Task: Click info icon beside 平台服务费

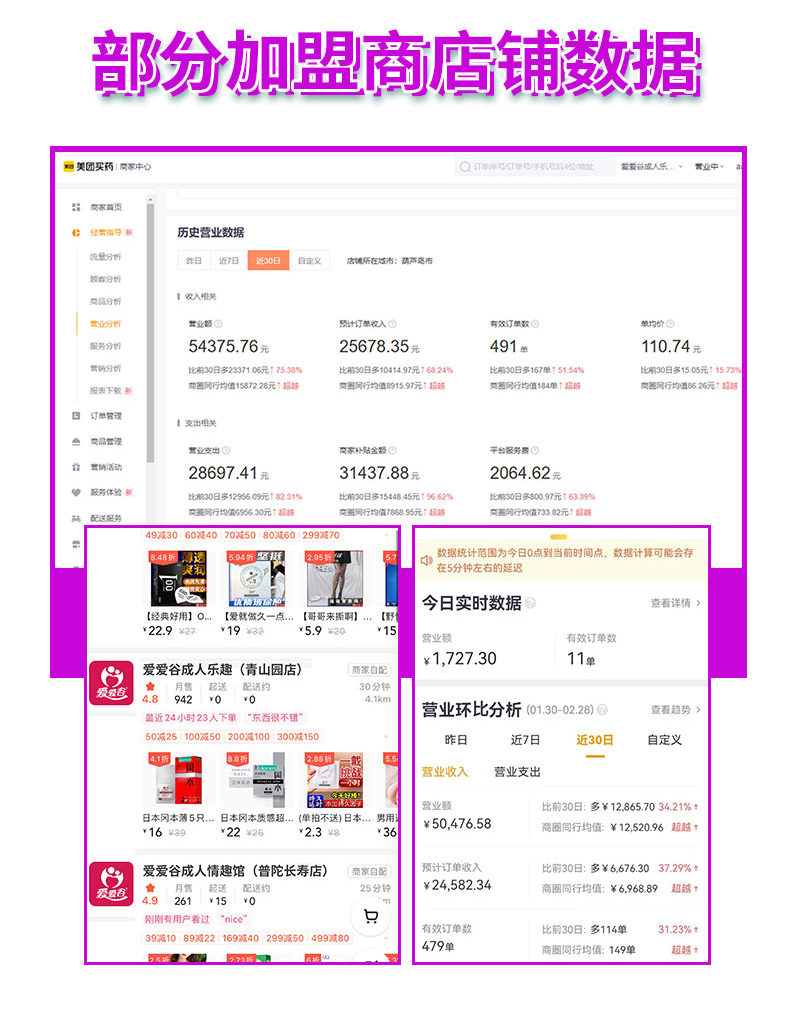Action: (x=535, y=450)
